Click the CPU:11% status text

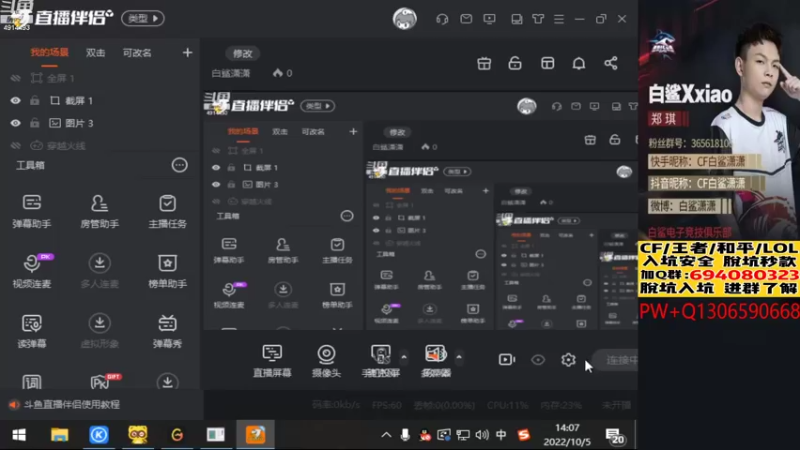coord(508,405)
